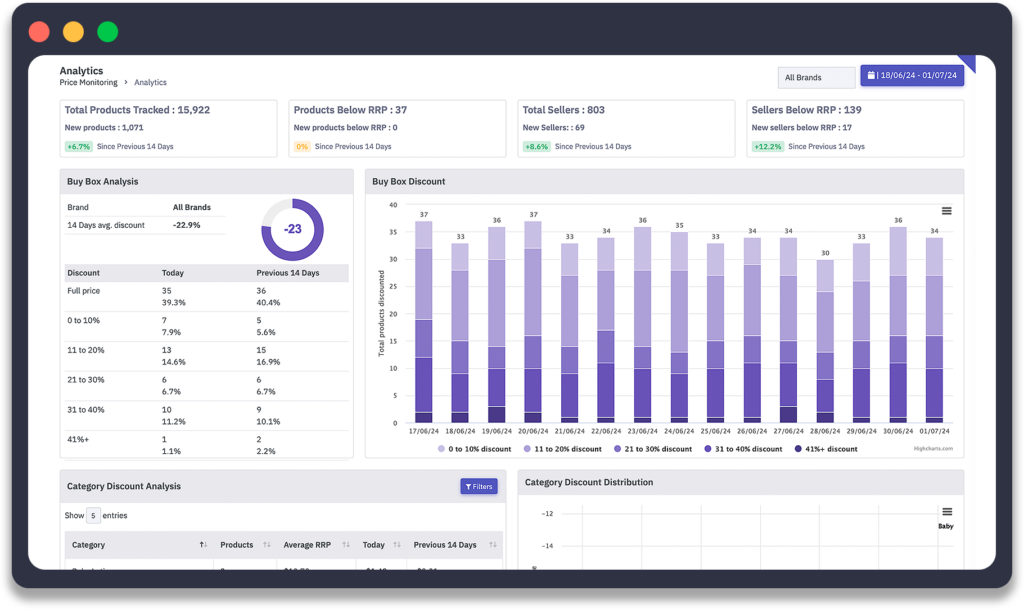Image resolution: width=1024 pixels, height=609 pixels.
Task: Toggle the 11 to 20% discount legend series
Action: [x=563, y=449]
